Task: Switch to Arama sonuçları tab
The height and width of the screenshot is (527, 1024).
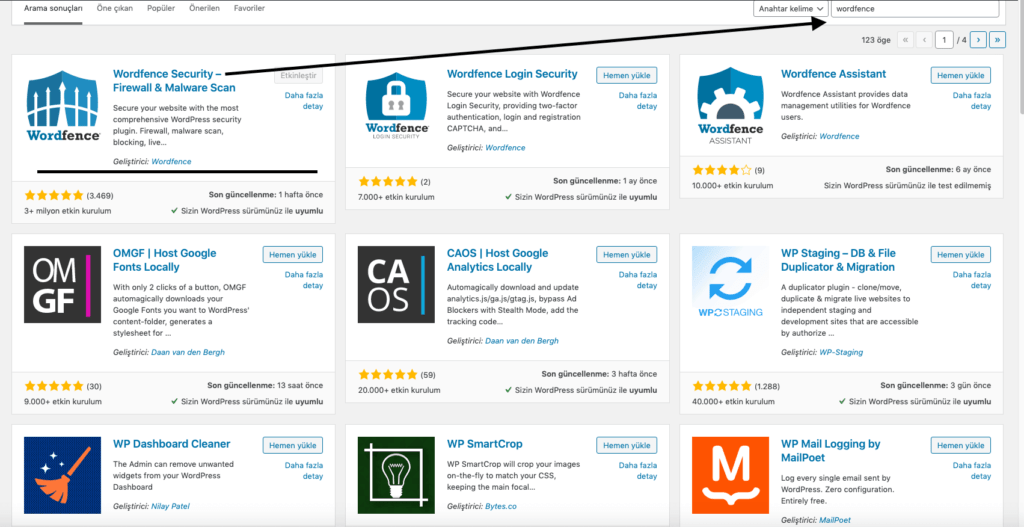Action: coord(54,9)
